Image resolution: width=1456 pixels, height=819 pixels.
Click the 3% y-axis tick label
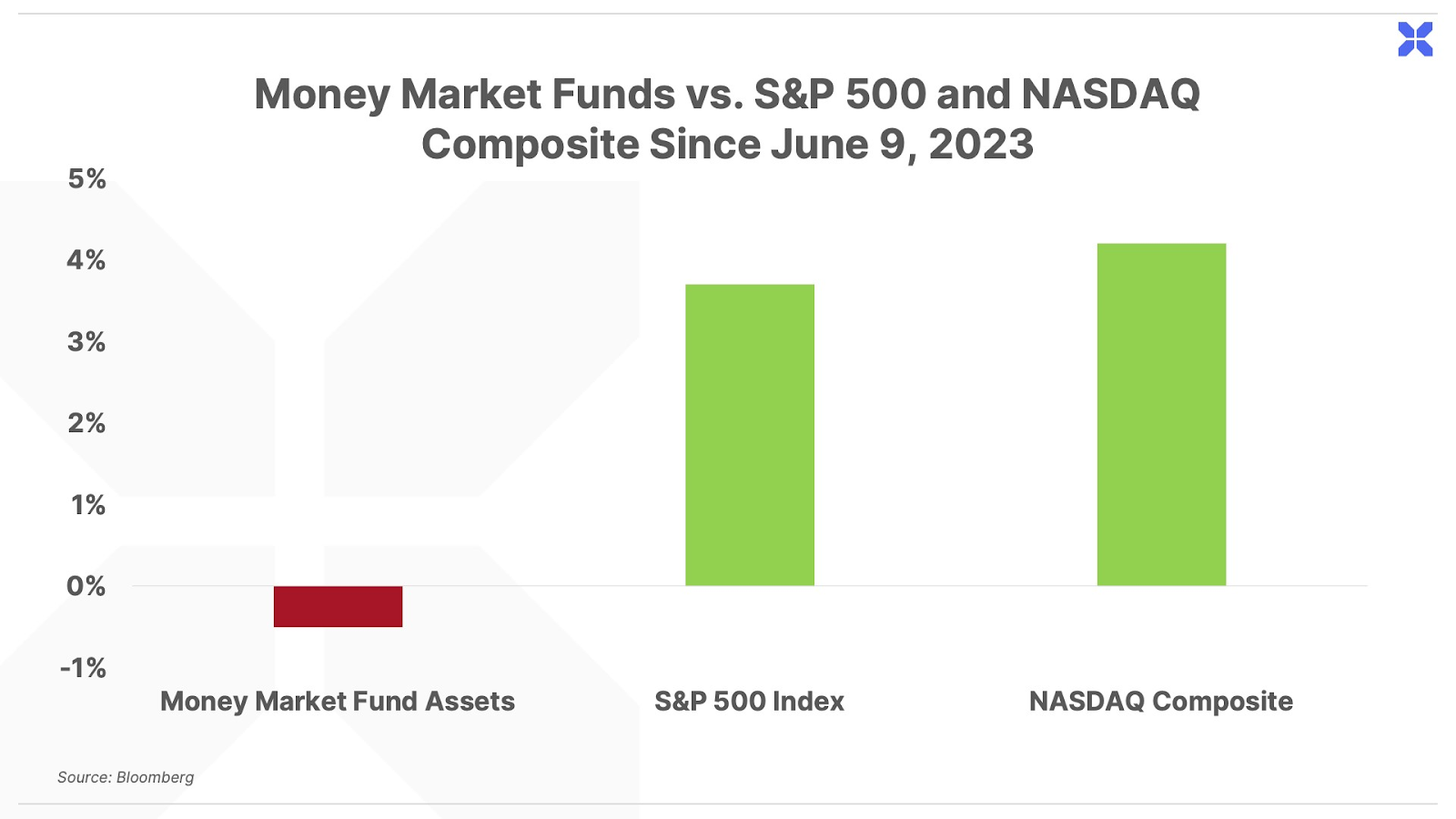pyautogui.click(x=86, y=342)
